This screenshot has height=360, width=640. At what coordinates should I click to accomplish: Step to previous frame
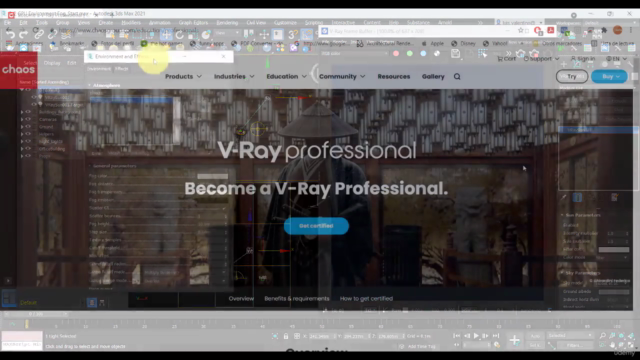point(467,336)
